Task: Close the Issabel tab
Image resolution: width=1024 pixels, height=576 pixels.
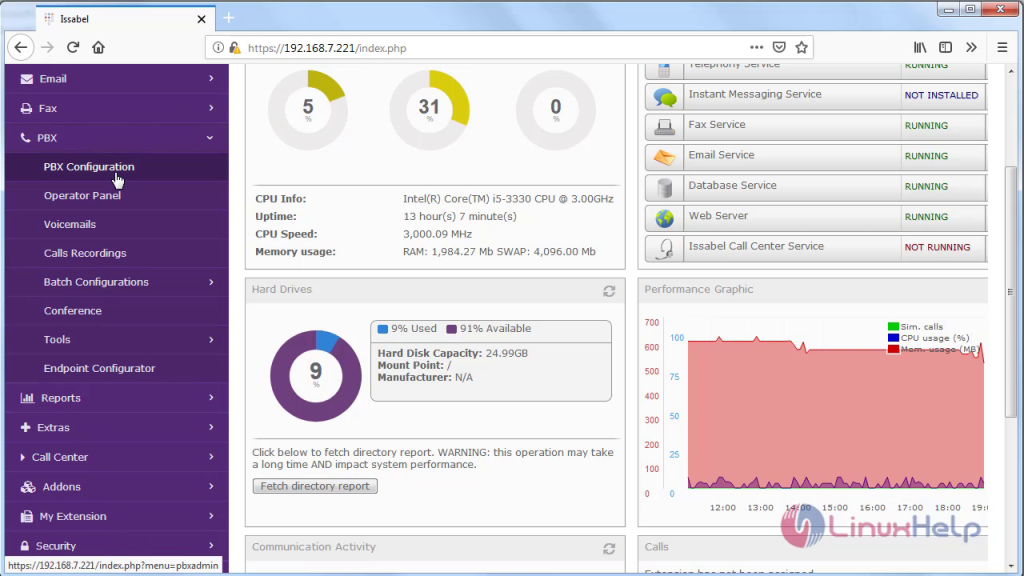Action: tap(201, 19)
